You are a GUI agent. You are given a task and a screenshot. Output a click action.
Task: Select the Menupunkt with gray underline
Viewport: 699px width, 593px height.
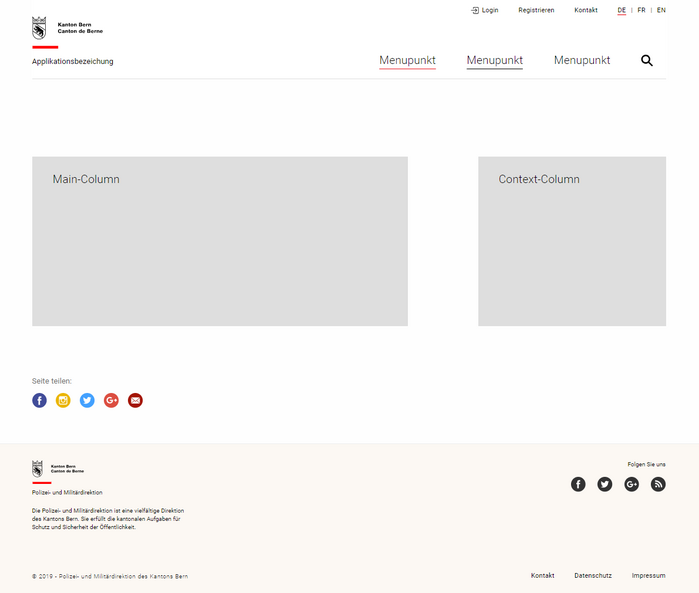coord(495,61)
